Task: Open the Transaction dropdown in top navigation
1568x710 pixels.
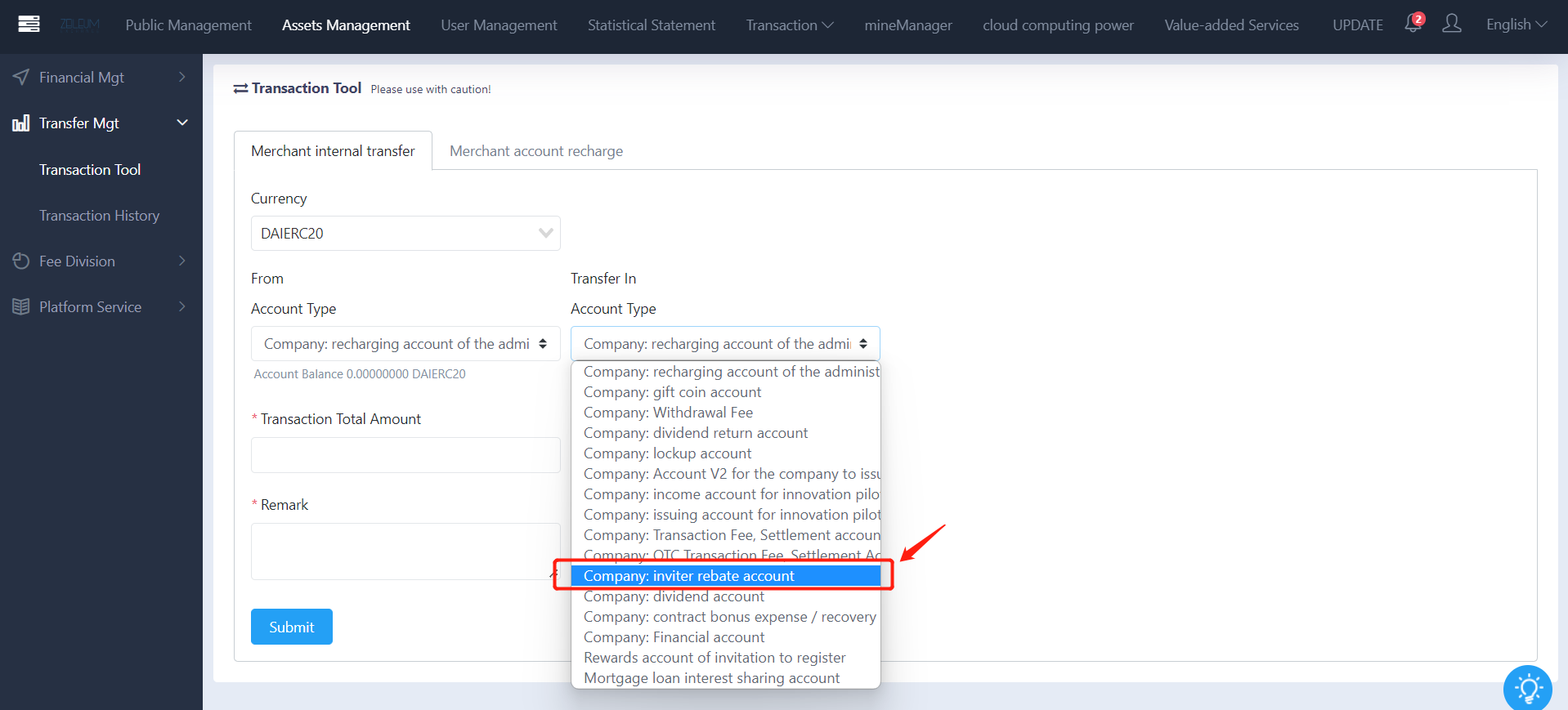Action: coord(790,25)
